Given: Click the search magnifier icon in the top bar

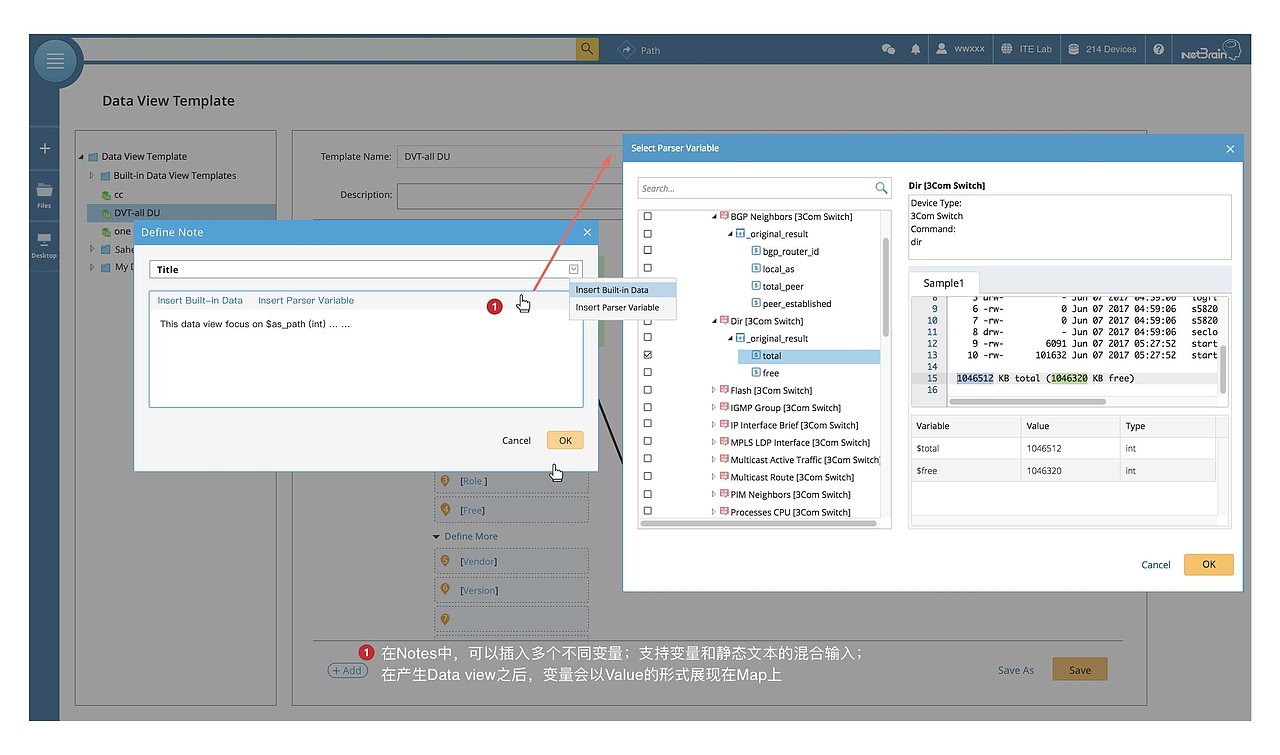Looking at the screenshot, I should [x=586, y=48].
